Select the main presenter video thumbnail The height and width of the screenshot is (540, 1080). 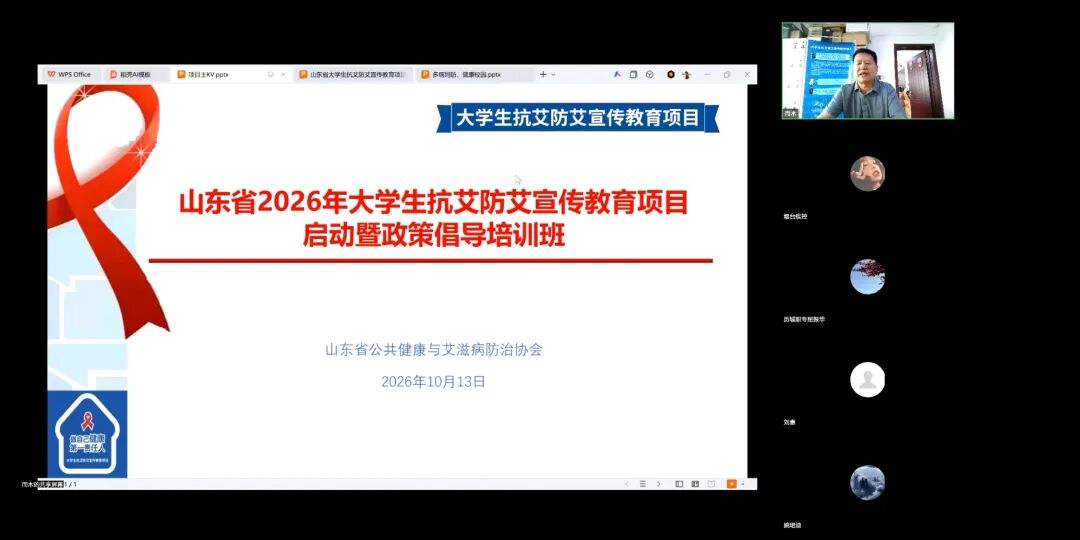tap(868, 70)
